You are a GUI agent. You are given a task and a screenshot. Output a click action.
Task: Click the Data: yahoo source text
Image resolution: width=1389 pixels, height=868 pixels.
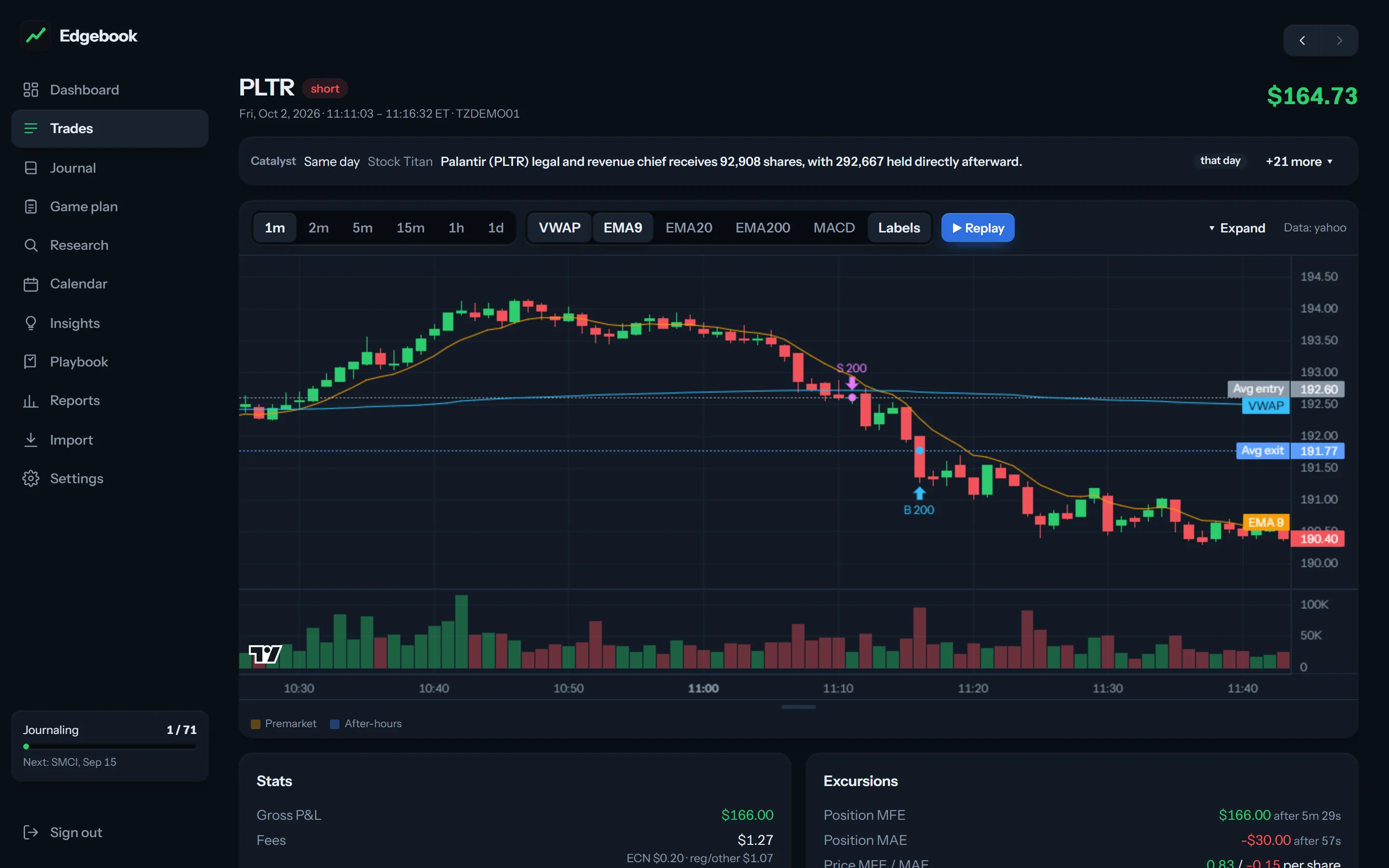coord(1315,228)
